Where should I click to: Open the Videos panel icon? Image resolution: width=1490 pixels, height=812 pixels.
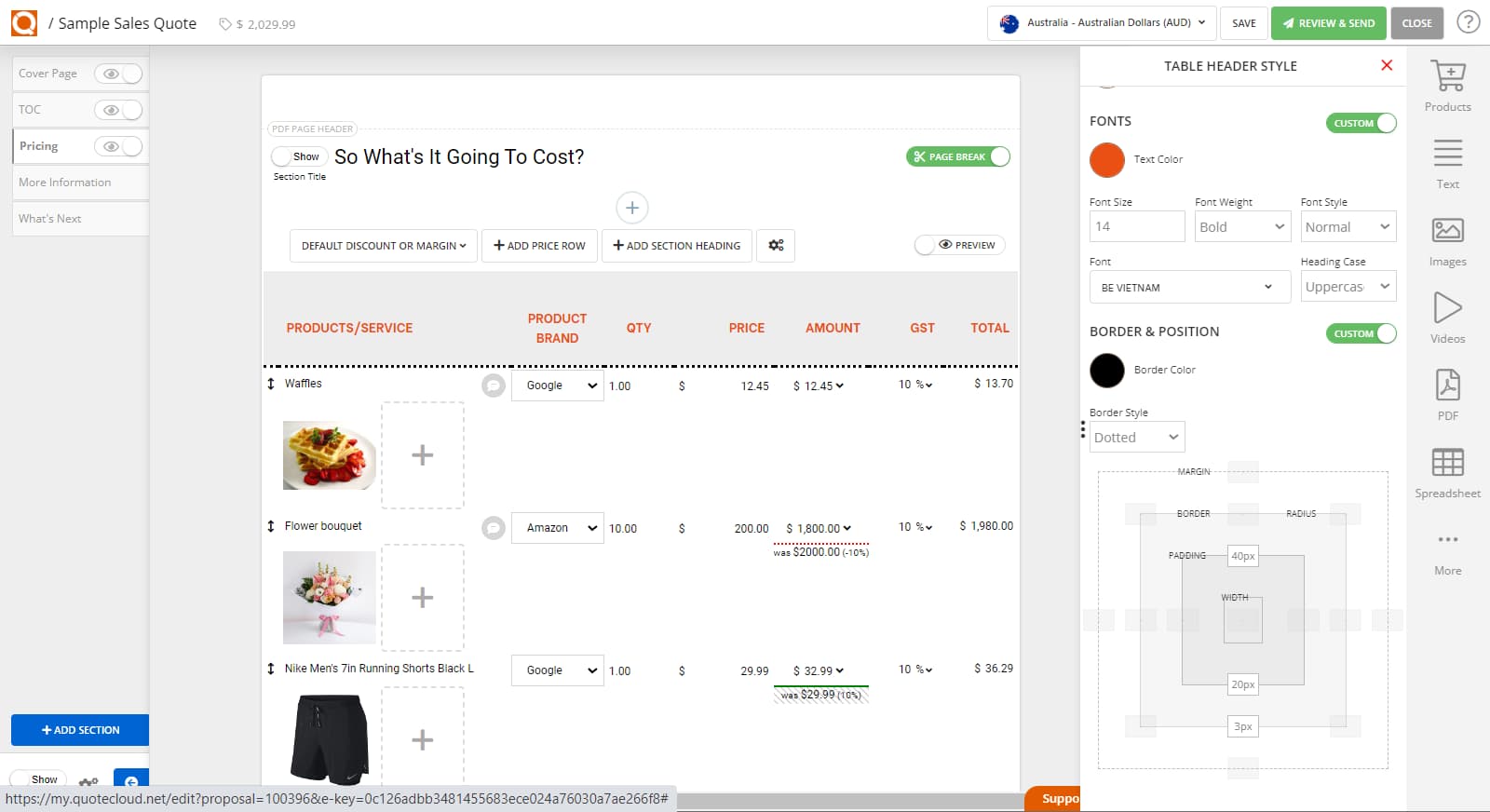[1447, 307]
